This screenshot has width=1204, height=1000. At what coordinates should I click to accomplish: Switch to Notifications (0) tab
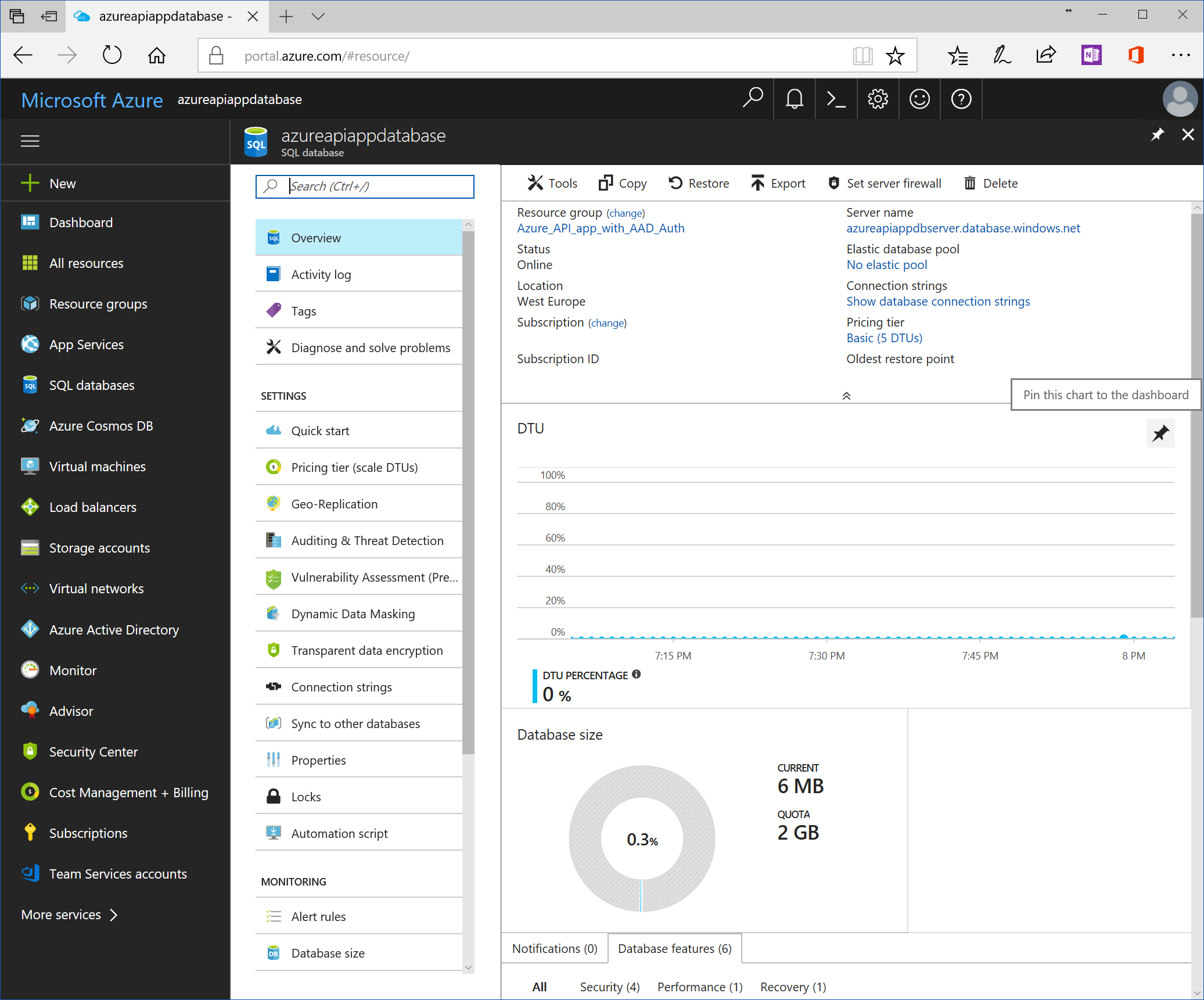coord(555,948)
